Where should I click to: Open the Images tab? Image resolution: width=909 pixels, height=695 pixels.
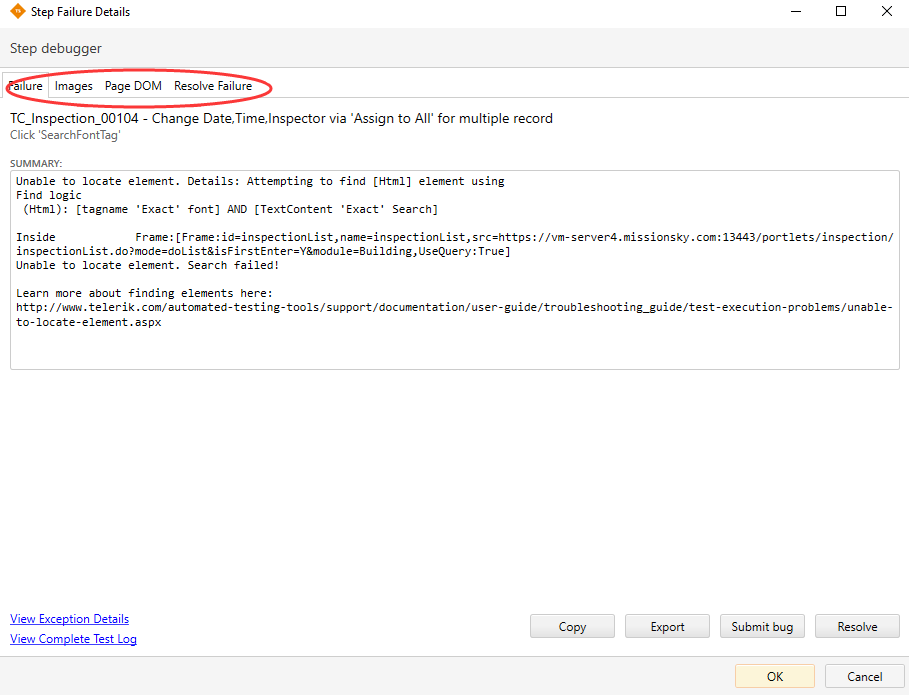tap(74, 86)
